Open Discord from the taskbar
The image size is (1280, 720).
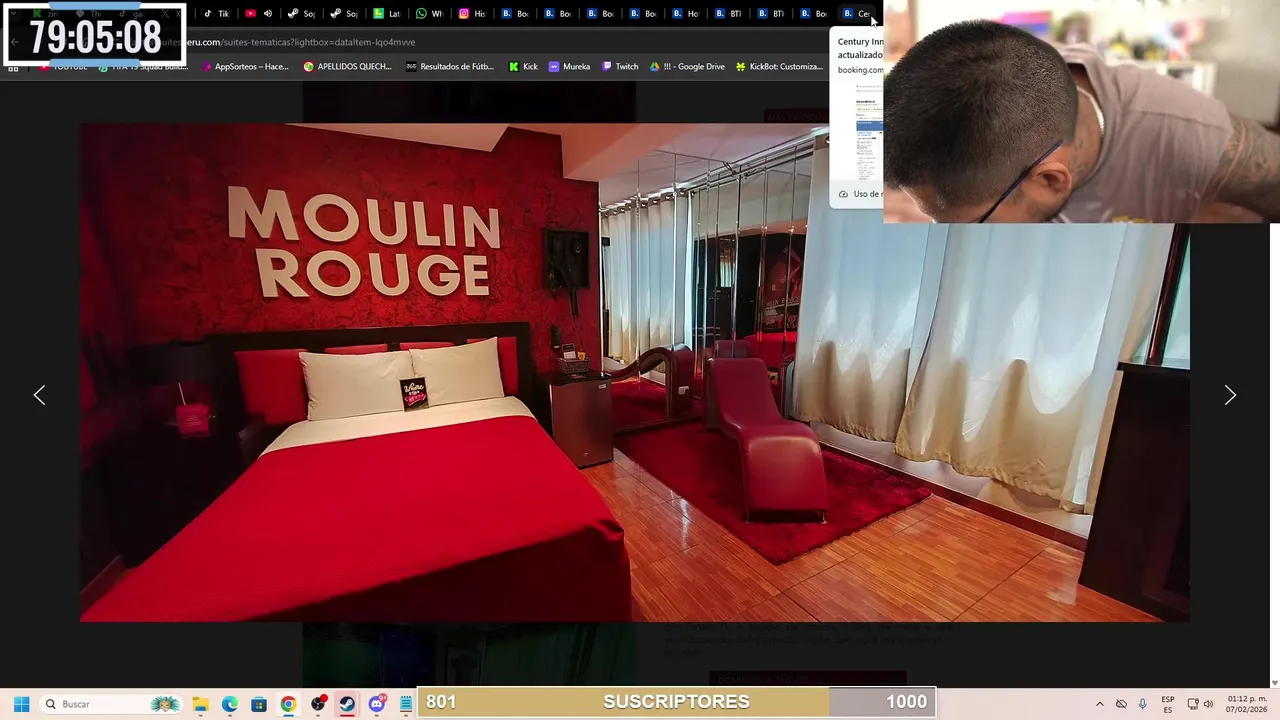pos(377,704)
